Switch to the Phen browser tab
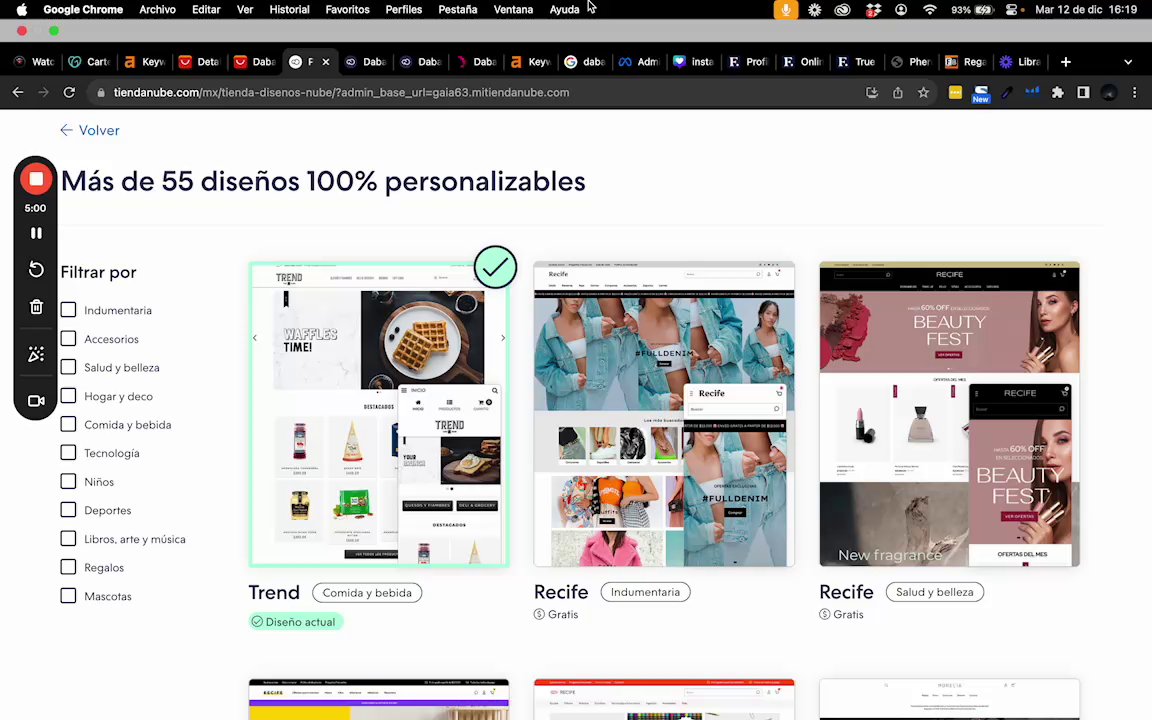This screenshot has height=720, width=1152. click(911, 62)
